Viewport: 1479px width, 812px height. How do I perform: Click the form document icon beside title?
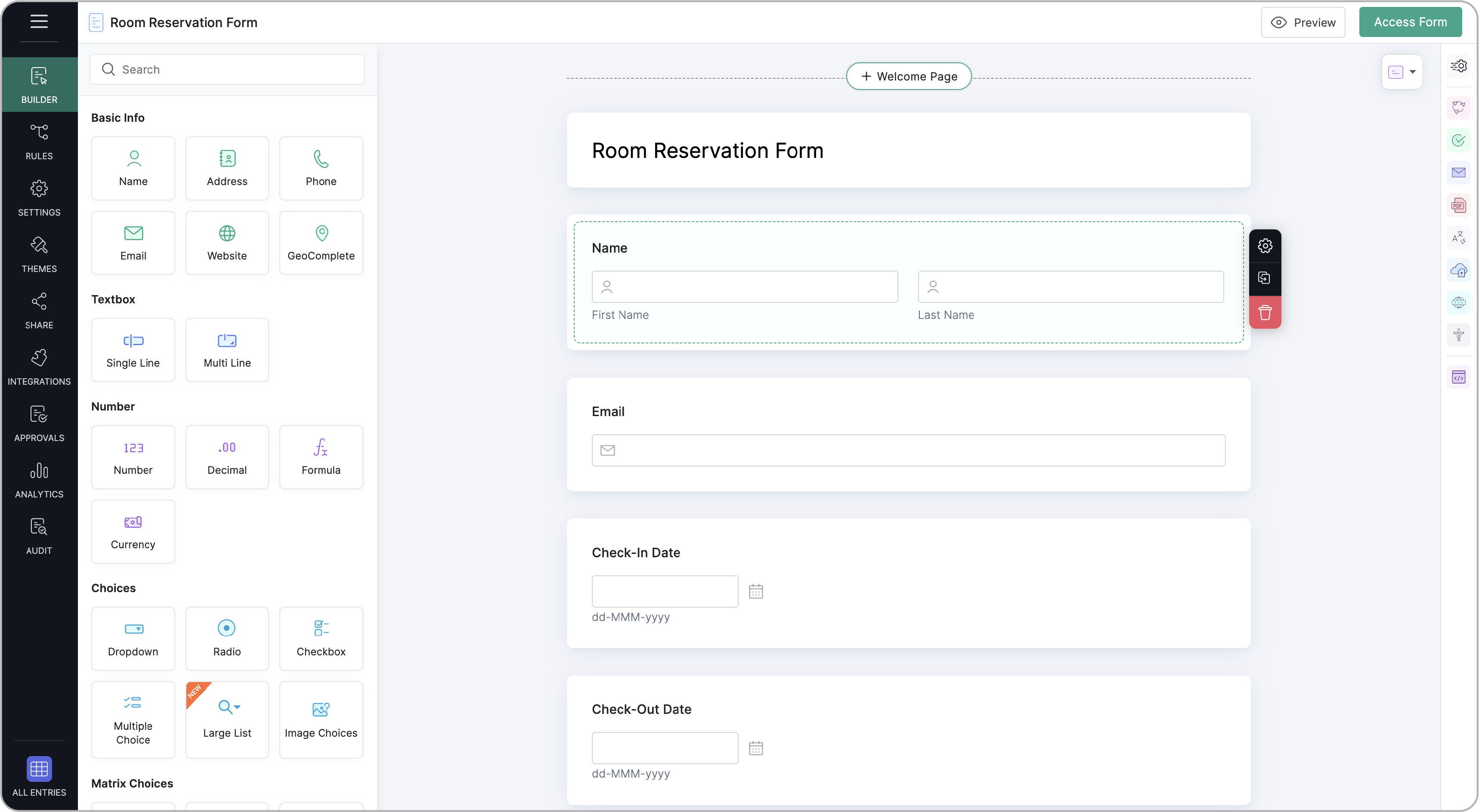pyautogui.click(x=96, y=22)
